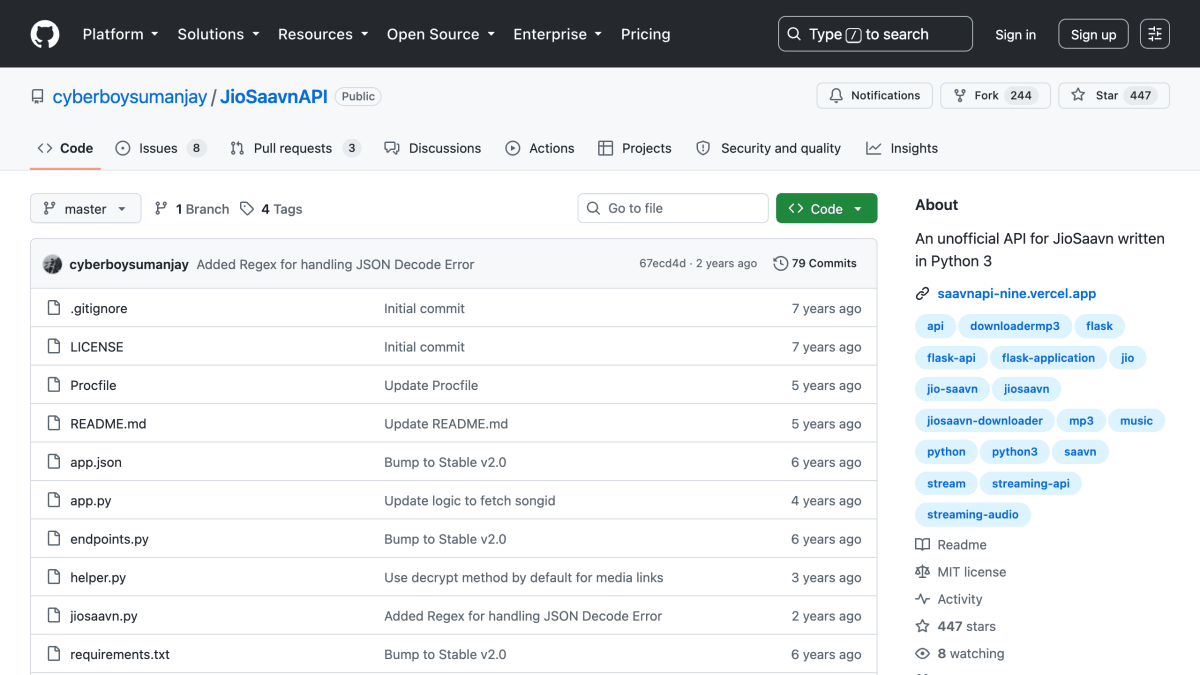
Task: Click the Notifications bell icon
Action: pyautogui.click(x=836, y=96)
